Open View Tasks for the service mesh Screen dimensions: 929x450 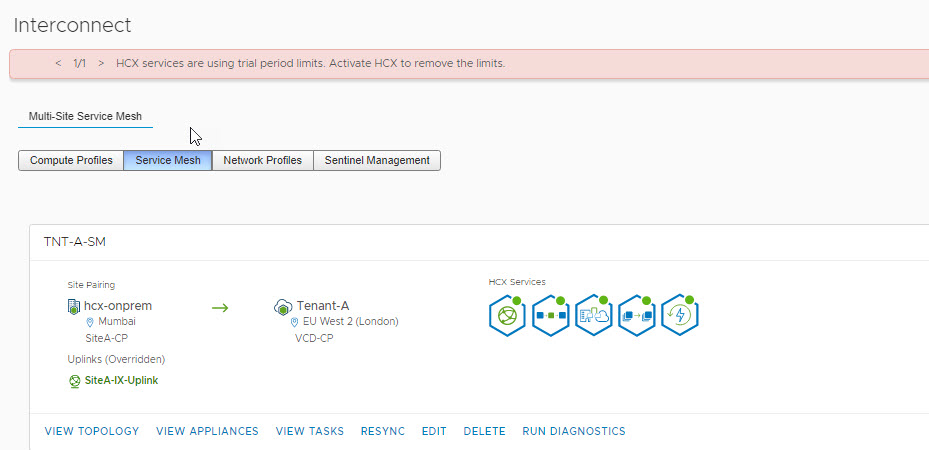coord(310,431)
